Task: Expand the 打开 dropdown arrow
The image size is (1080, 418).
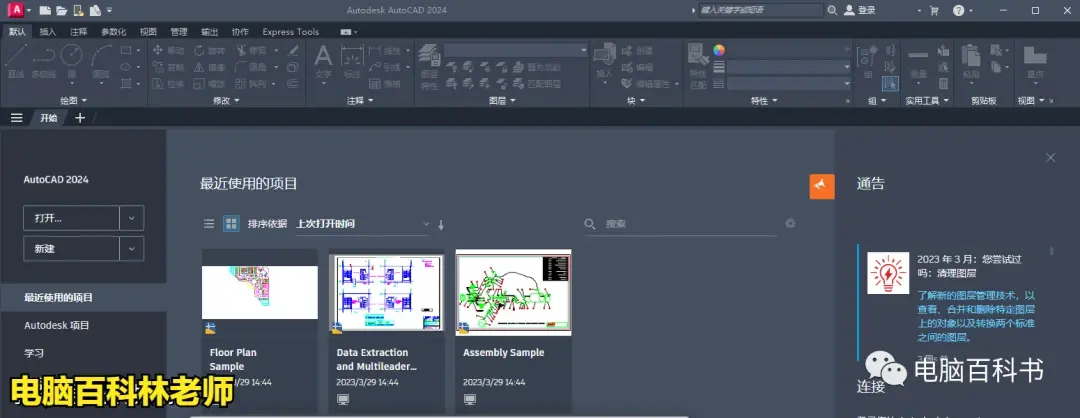Action: pos(132,218)
